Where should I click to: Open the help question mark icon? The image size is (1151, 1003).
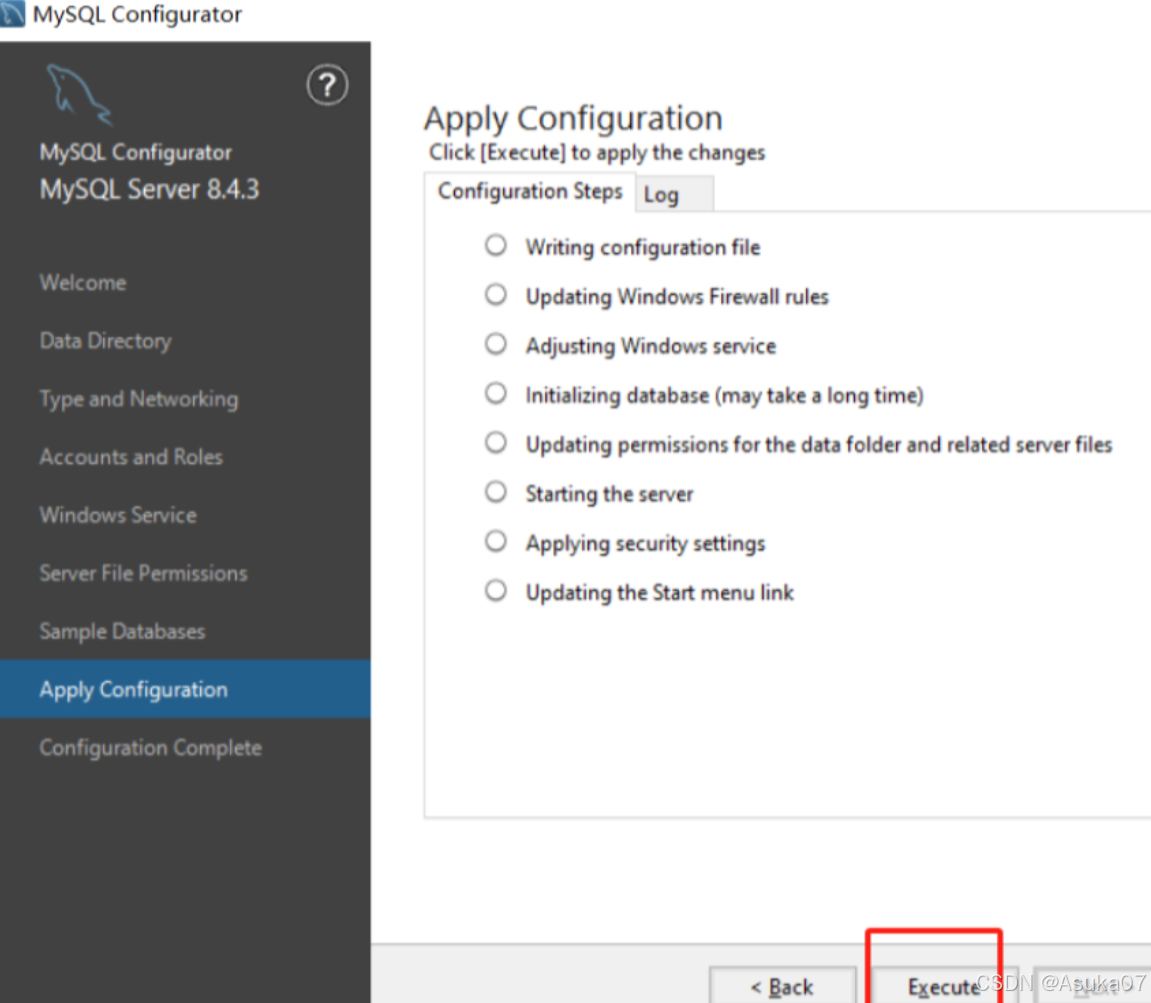327,85
